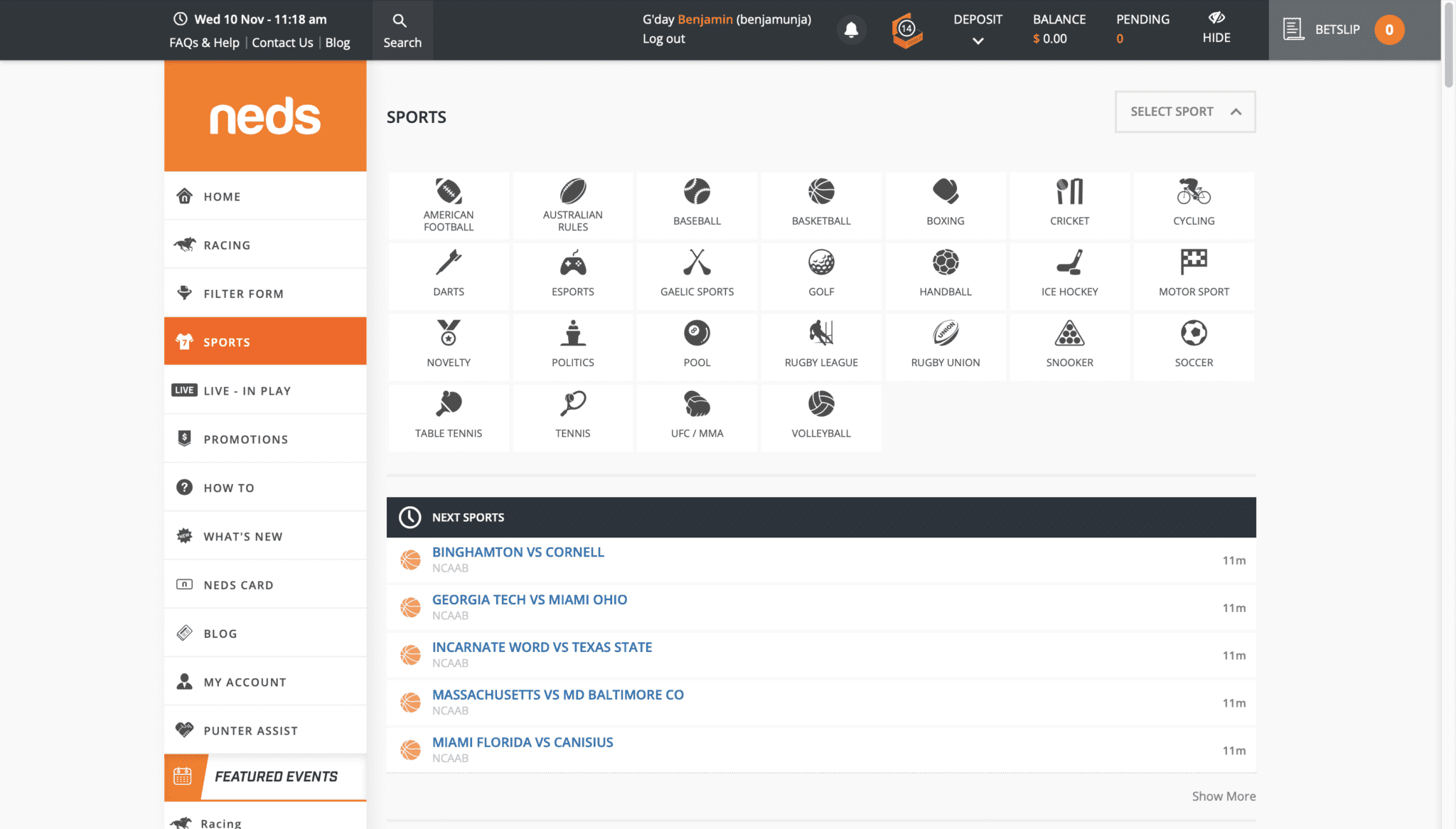Screen dimensions: 1456x829
Task: Hide the balance with eye toggle
Action: [x=1216, y=28]
